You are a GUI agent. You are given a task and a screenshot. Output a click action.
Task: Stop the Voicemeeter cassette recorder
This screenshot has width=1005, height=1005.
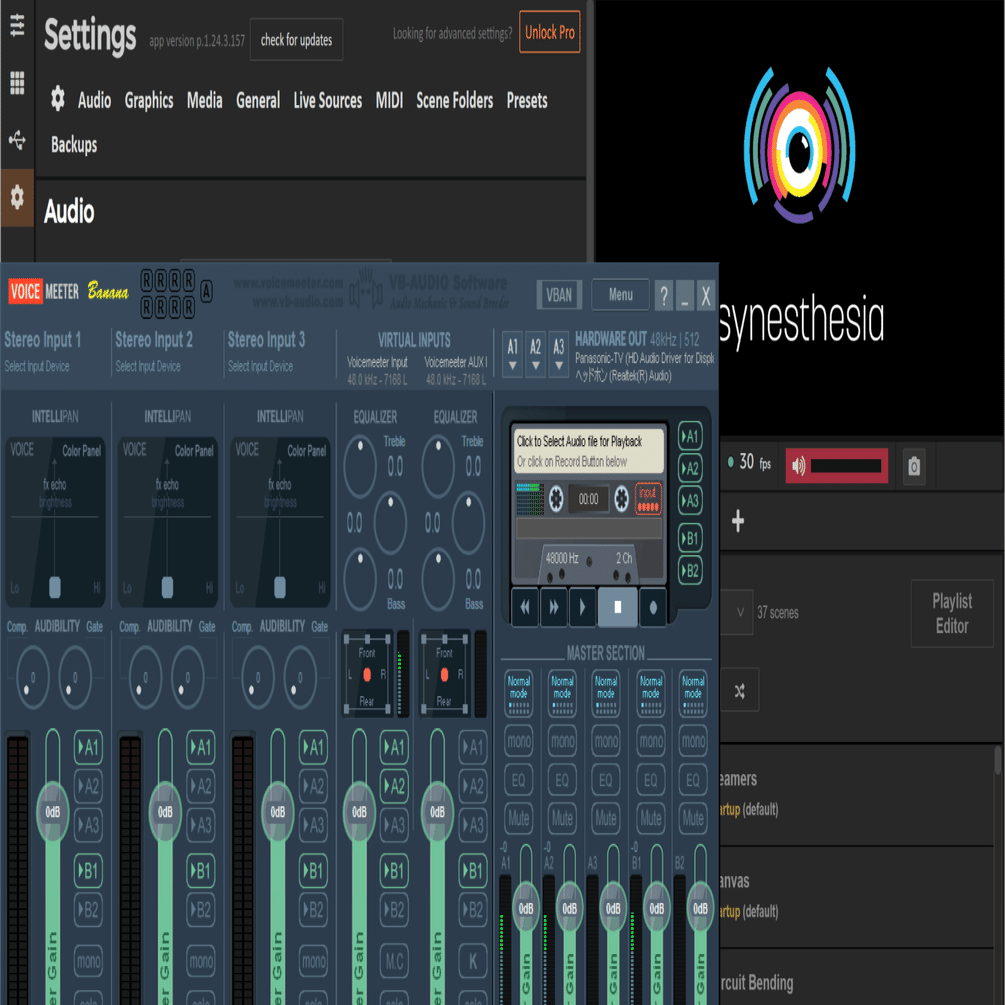(x=617, y=607)
